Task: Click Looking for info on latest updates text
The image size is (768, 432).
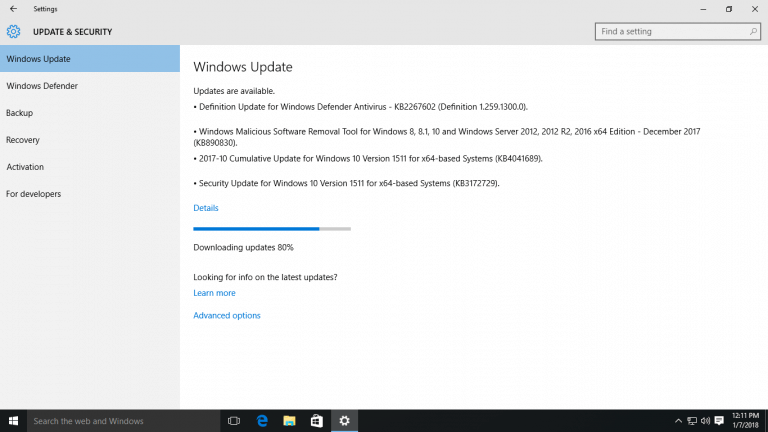Action: [x=265, y=277]
